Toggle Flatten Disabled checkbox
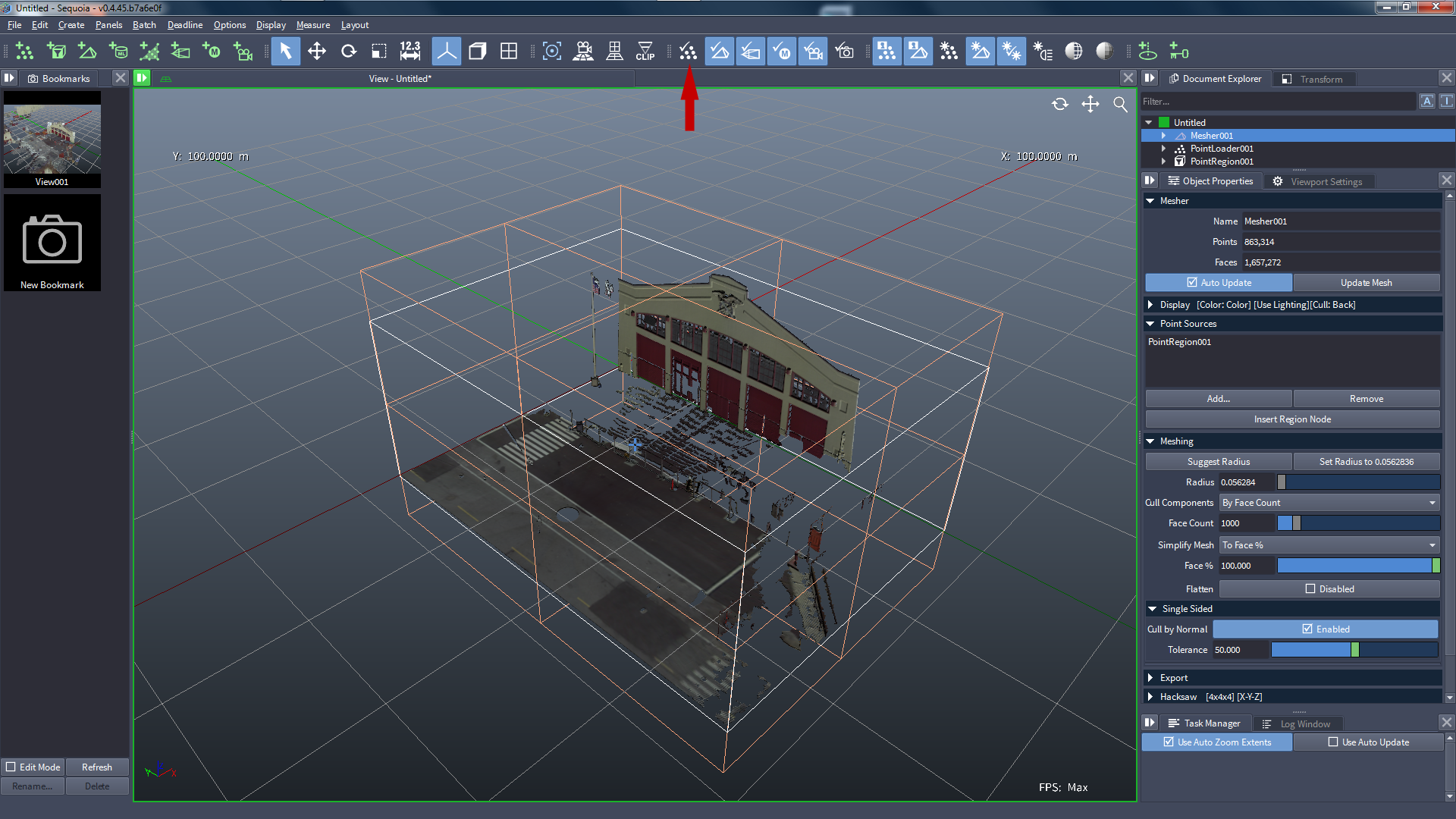The width and height of the screenshot is (1456, 819). point(1313,588)
